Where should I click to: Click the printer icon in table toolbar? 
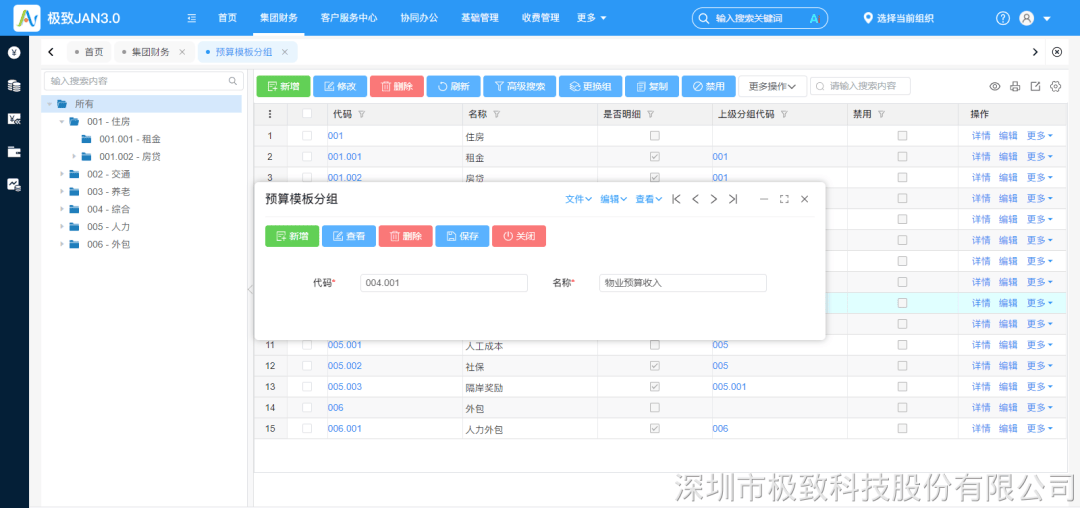pos(1015,86)
